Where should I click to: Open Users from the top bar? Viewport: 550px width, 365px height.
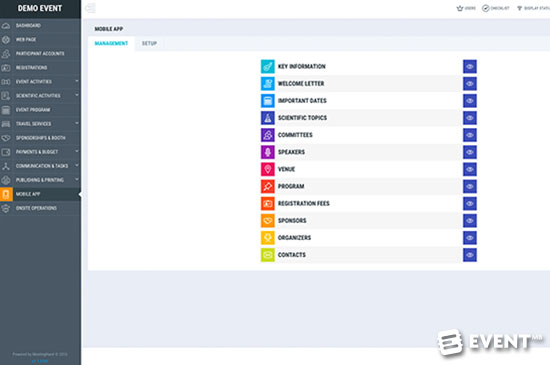466,8
